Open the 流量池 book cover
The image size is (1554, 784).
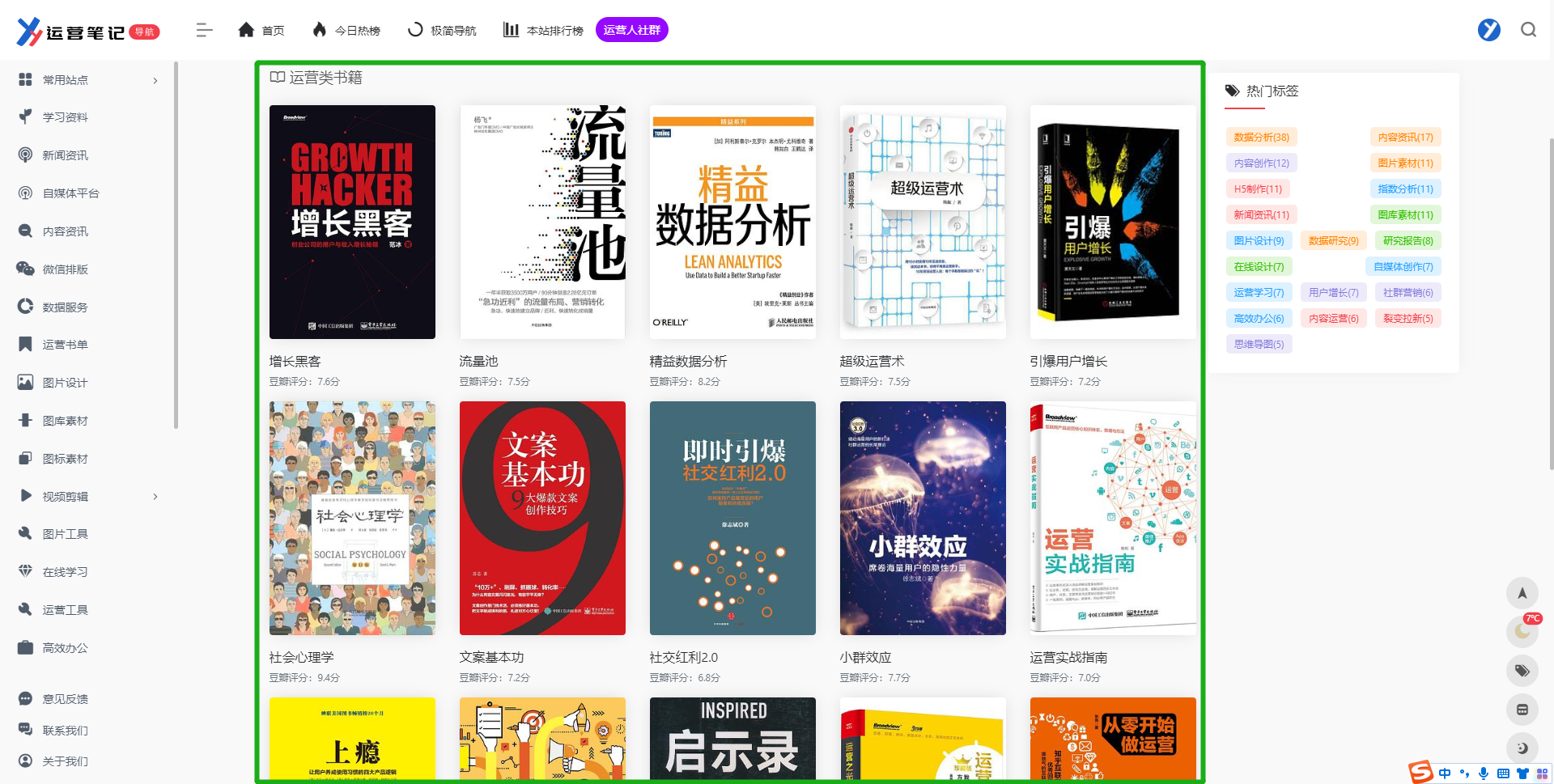542,222
